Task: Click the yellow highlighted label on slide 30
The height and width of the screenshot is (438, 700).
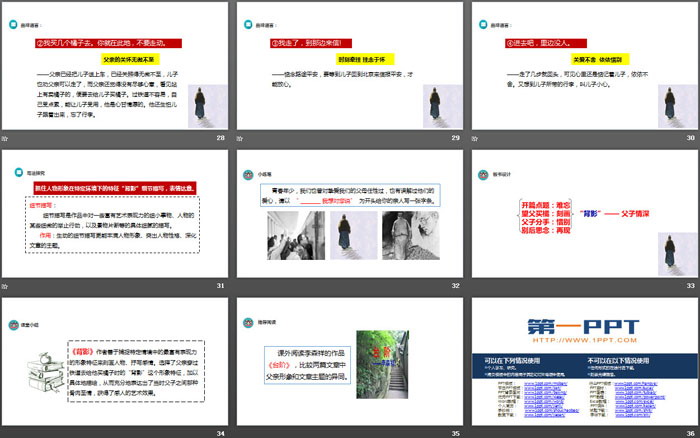Action: (x=600, y=59)
